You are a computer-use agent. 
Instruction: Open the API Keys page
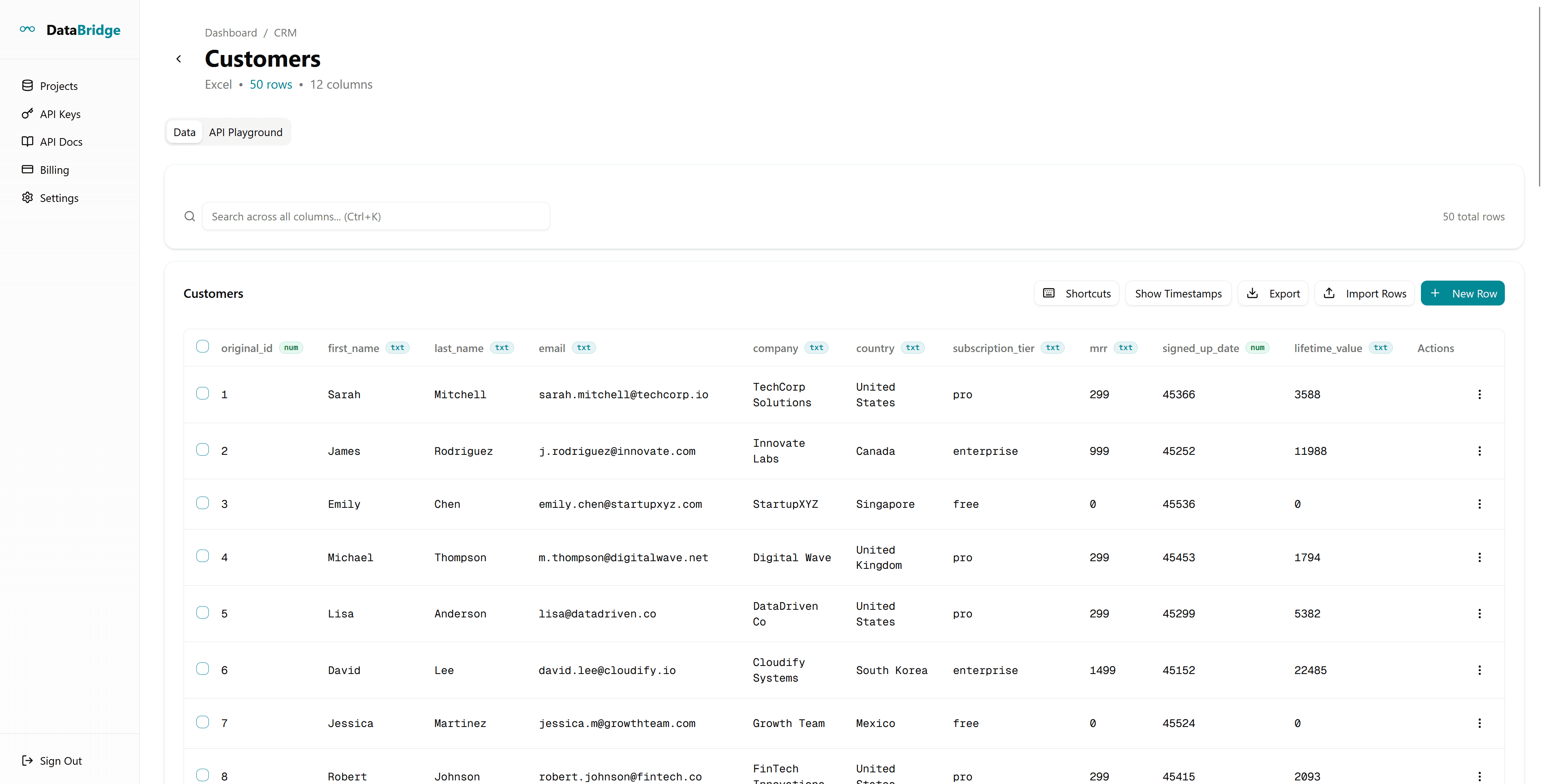tap(60, 114)
